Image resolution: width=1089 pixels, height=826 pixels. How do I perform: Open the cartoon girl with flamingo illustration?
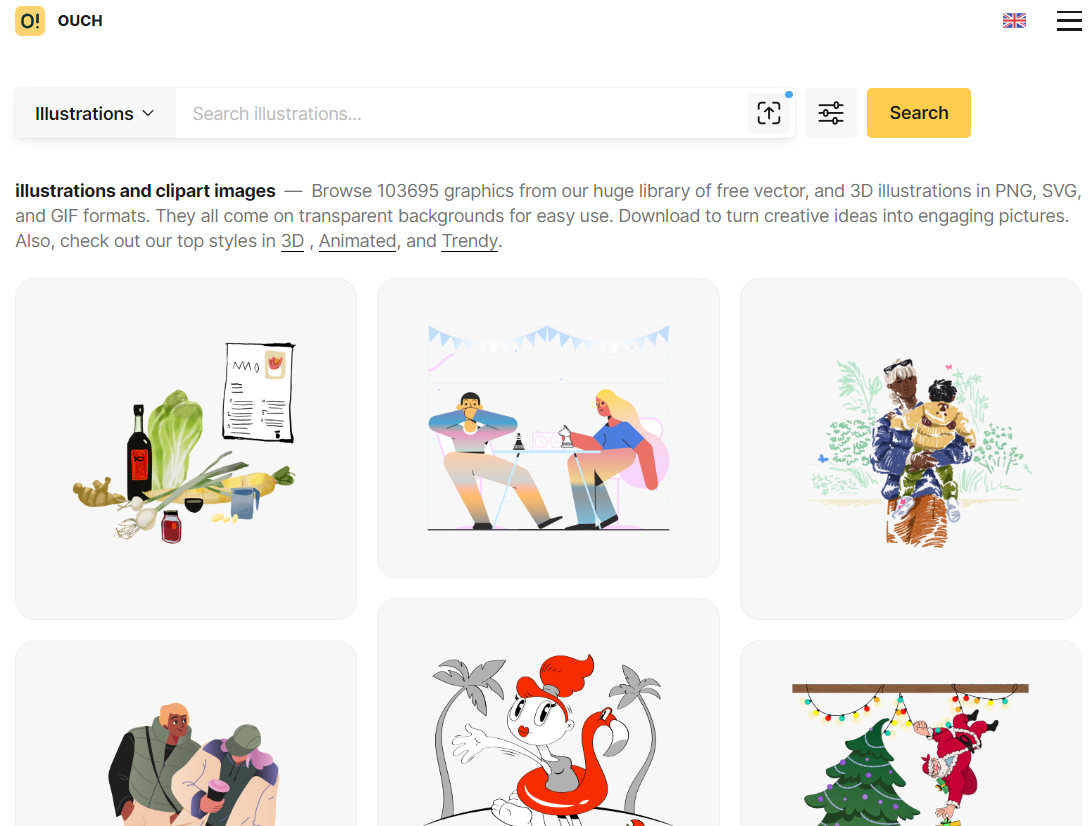pos(548,713)
